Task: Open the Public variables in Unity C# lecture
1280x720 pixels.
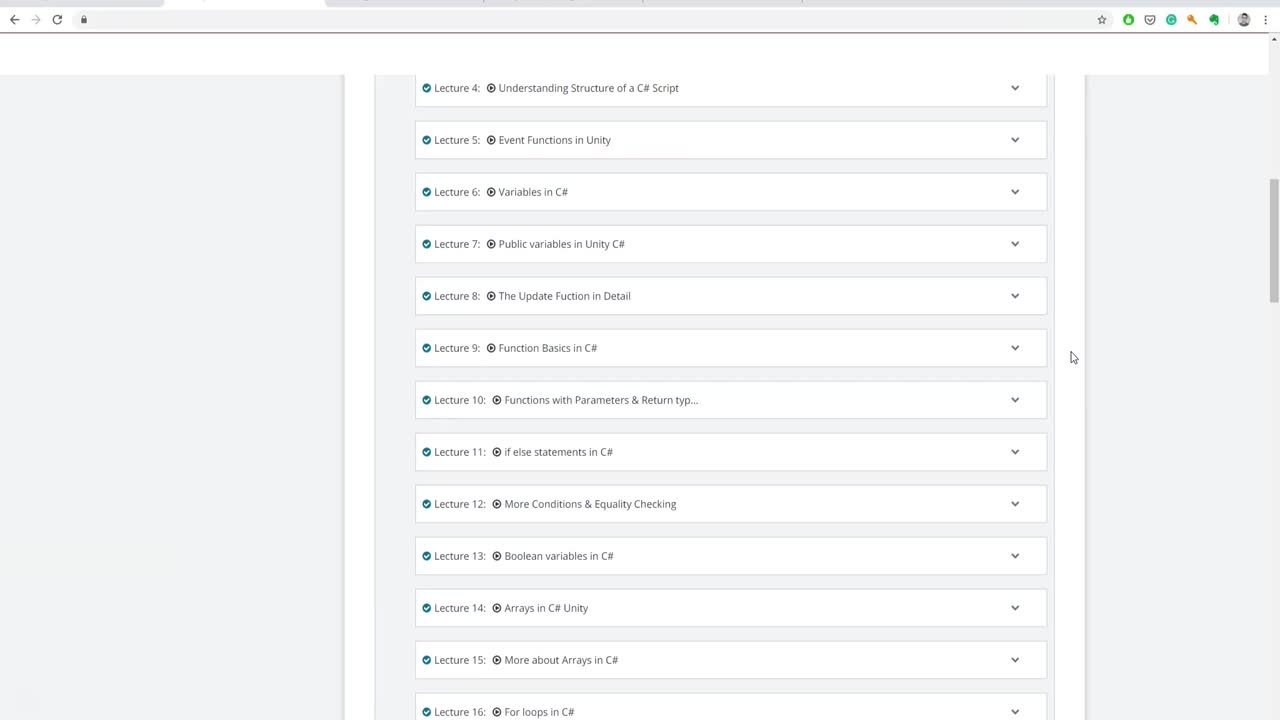Action: (561, 244)
